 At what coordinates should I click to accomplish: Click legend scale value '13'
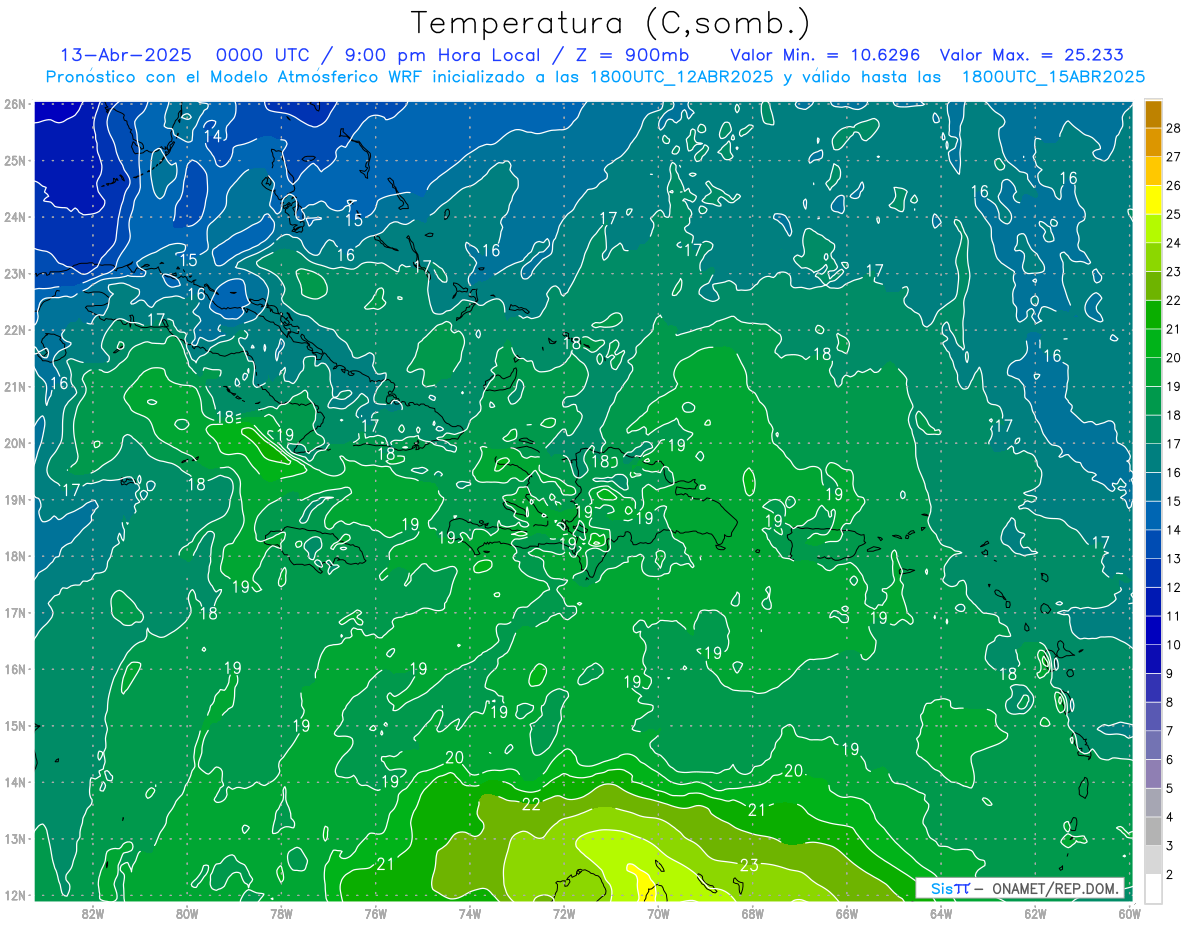click(x=1173, y=558)
